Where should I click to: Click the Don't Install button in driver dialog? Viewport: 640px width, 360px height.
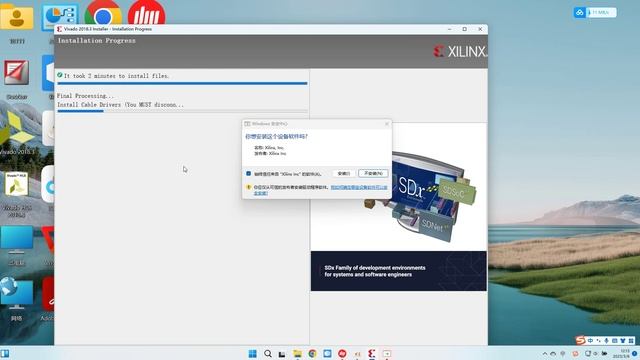[373, 173]
